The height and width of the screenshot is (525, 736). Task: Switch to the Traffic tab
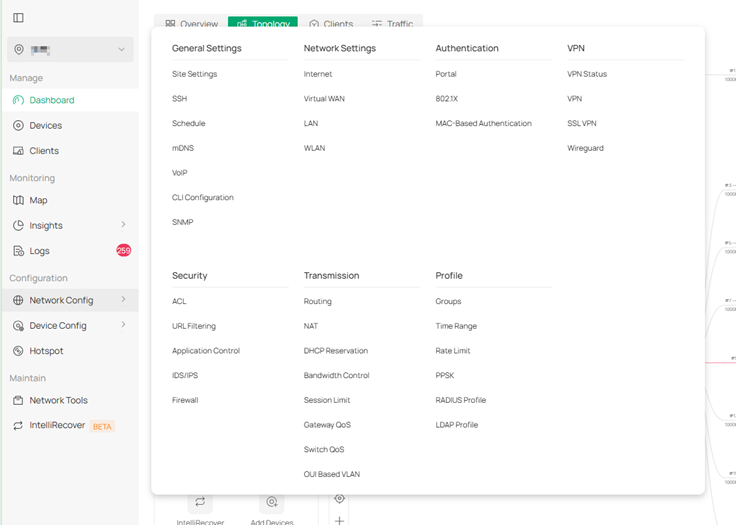pos(392,23)
